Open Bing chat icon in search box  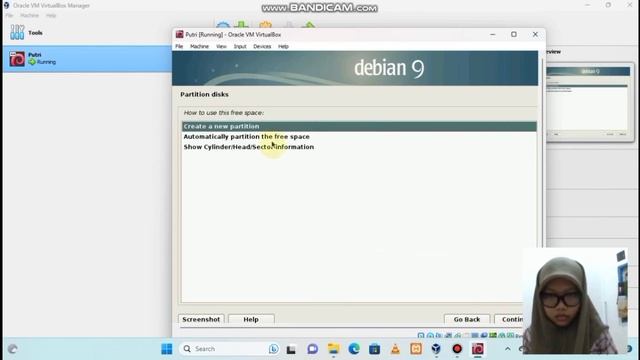pyautogui.click(x=273, y=349)
